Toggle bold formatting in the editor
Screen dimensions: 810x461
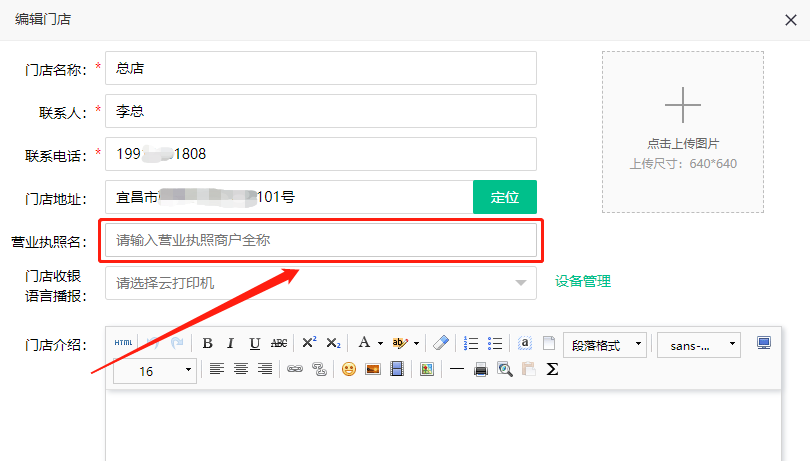coord(207,343)
